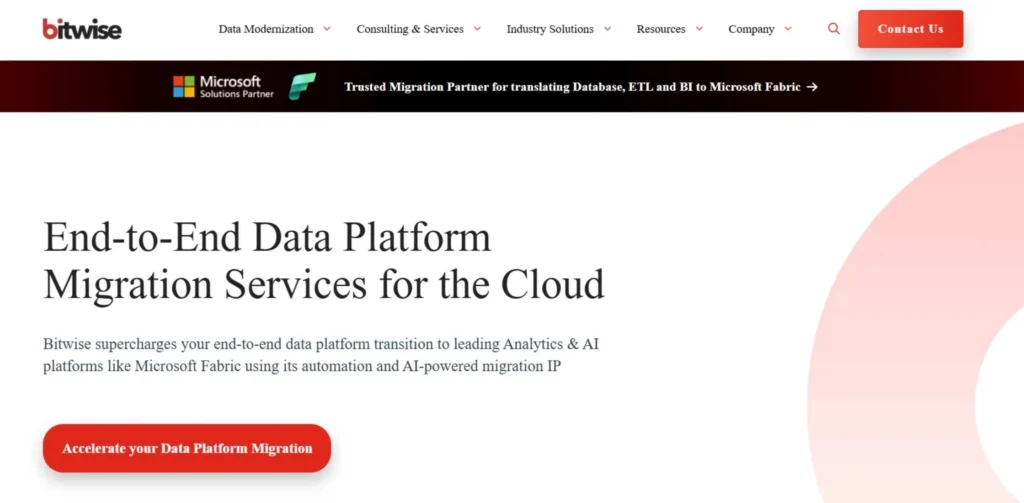Expand the Resources chevron
This screenshot has height=503, width=1024.
click(x=699, y=29)
